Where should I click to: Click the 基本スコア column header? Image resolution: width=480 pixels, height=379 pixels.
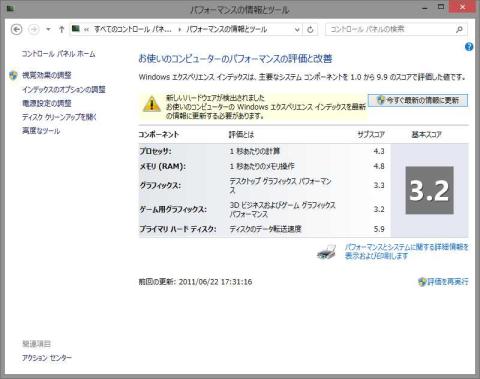click(x=427, y=135)
